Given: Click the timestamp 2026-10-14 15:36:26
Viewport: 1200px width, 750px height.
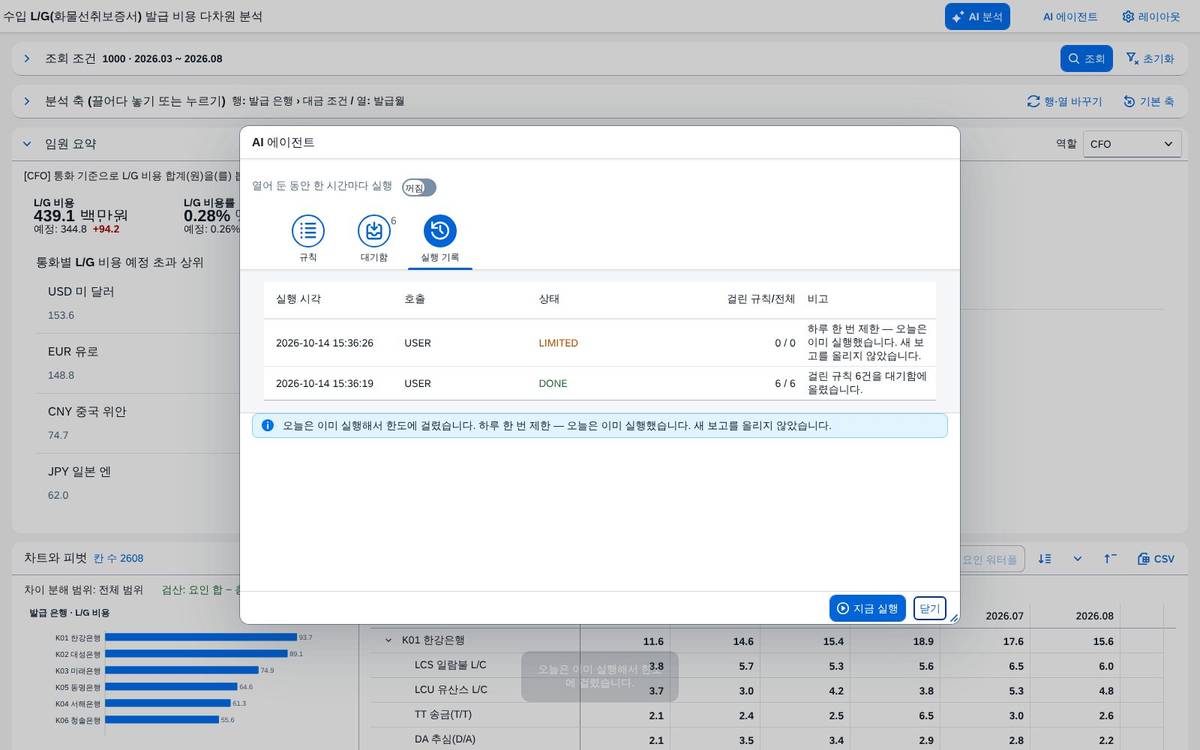Looking at the screenshot, I should point(324,343).
